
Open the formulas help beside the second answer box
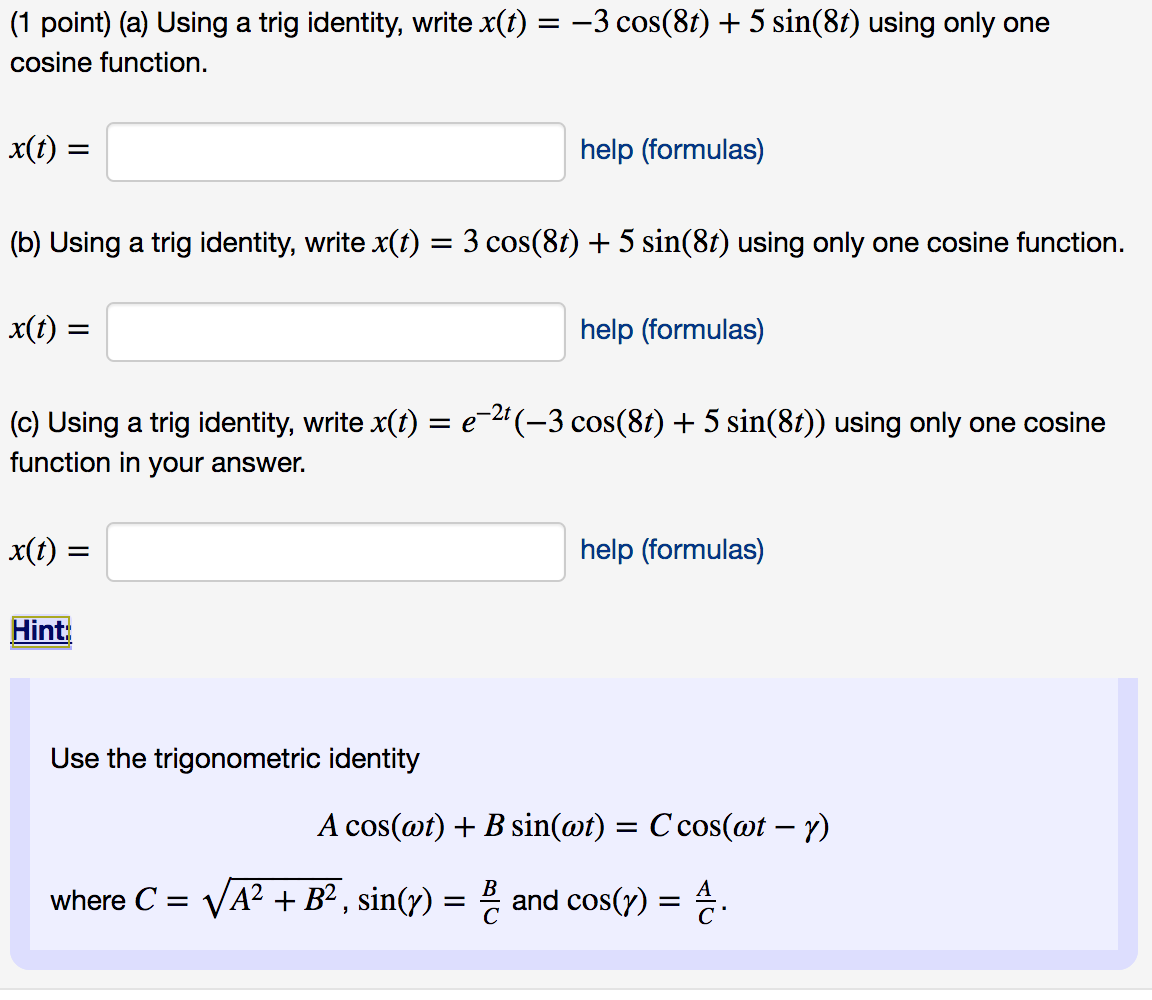671,330
